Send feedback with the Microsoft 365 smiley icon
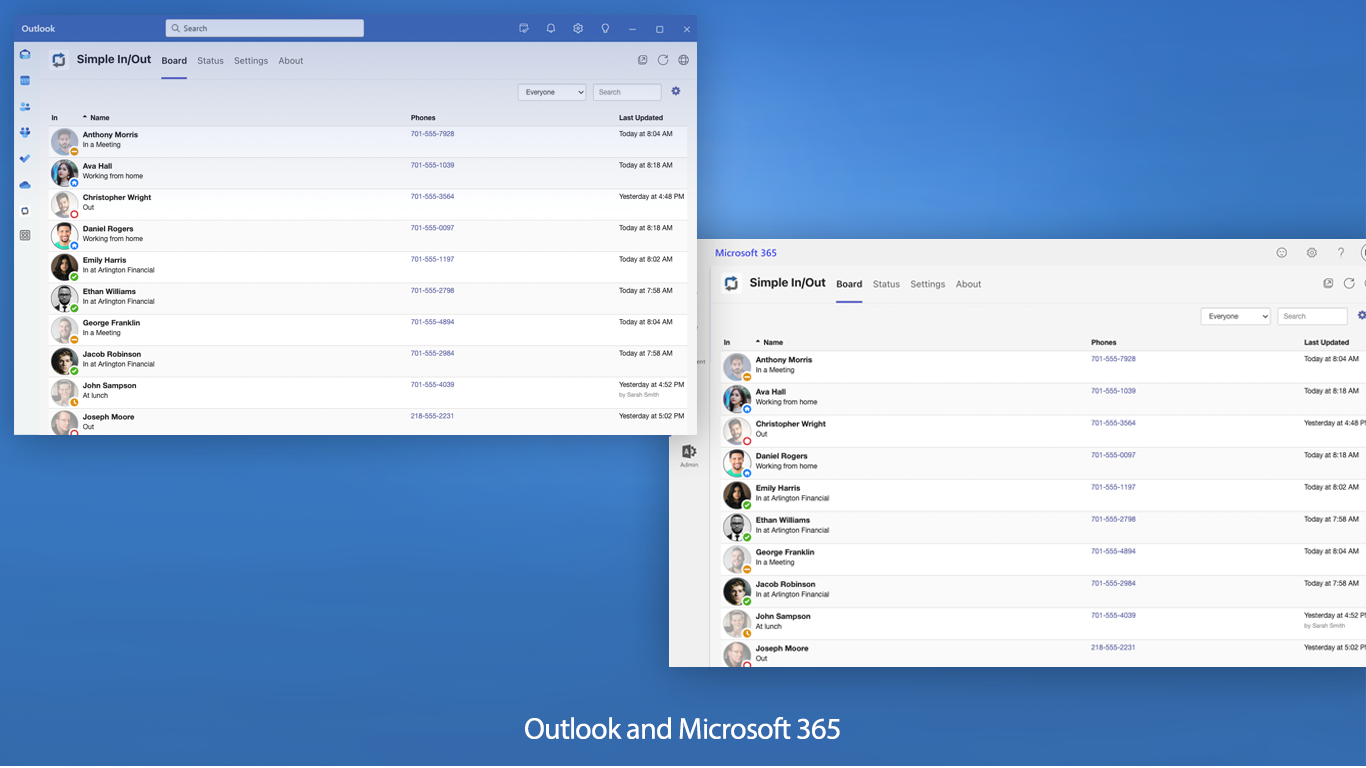Viewport: 1366px width, 768px height. coord(1282,253)
